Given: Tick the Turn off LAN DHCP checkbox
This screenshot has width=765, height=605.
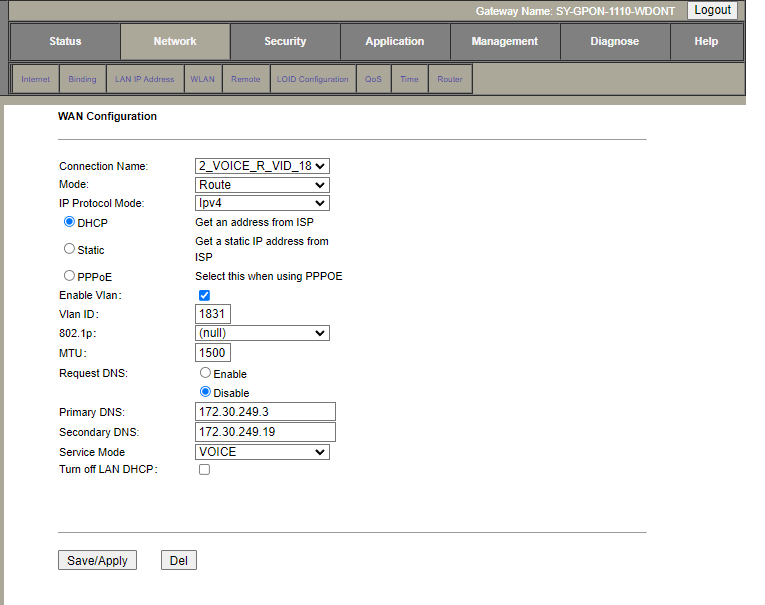Looking at the screenshot, I should tap(204, 469).
